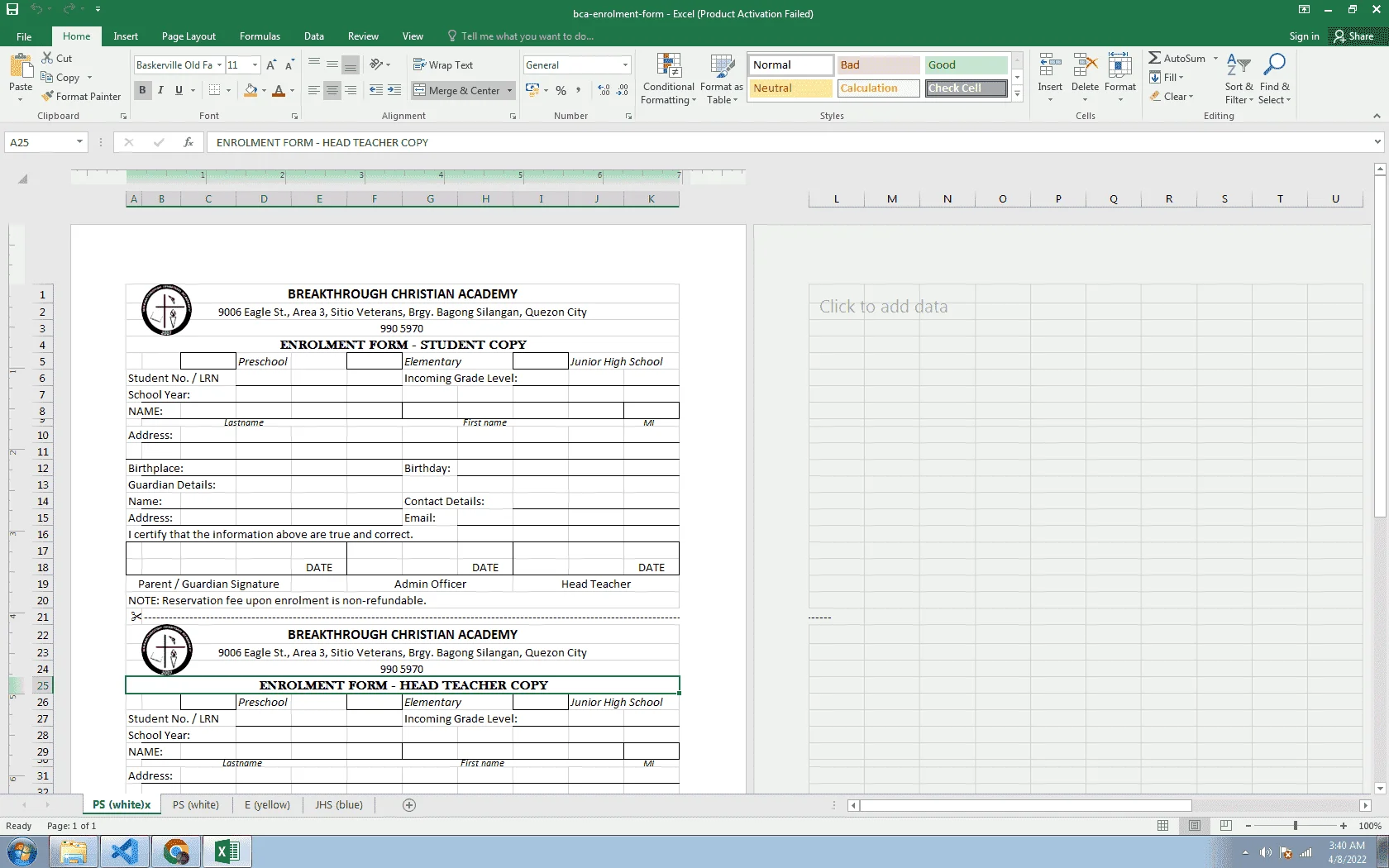Screen dimensions: 1389x868
Task: Expand the Merge & Center dropdown arrow
Action: point(509,90)
